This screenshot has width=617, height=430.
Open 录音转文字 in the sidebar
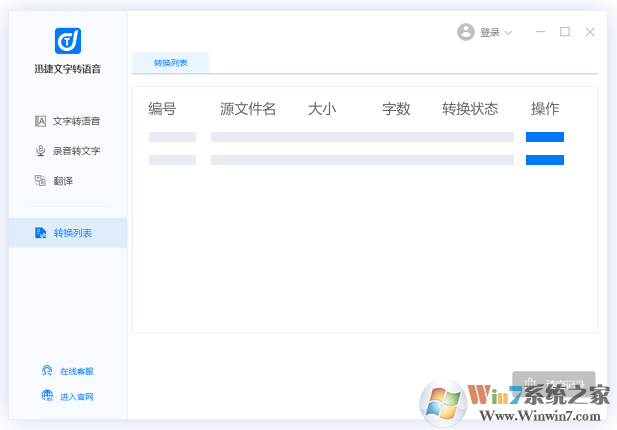(x=68, y=151)
